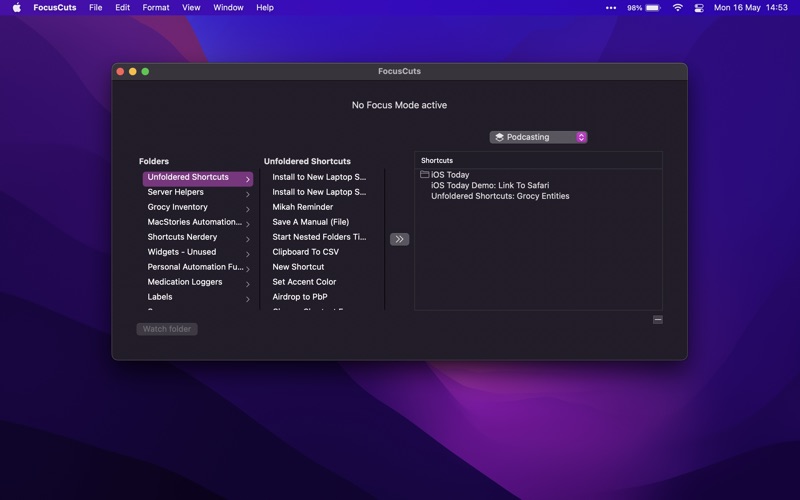800x500 pixels.
Task: Open the File menu
Action: 95,8
